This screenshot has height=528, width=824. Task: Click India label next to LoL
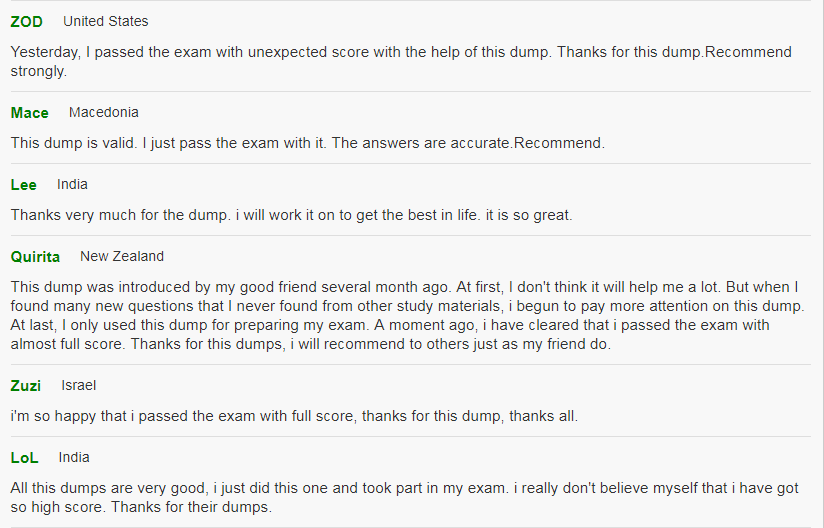[74, 458]
